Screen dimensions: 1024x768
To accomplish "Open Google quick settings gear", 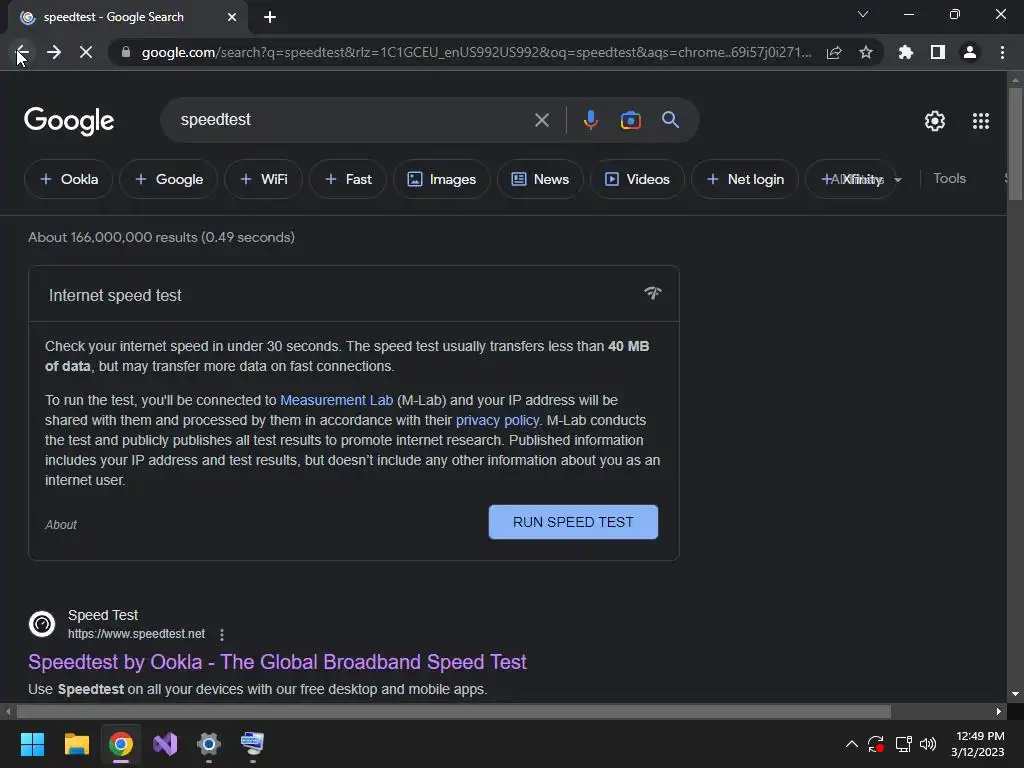I will (x=935, y=121).
